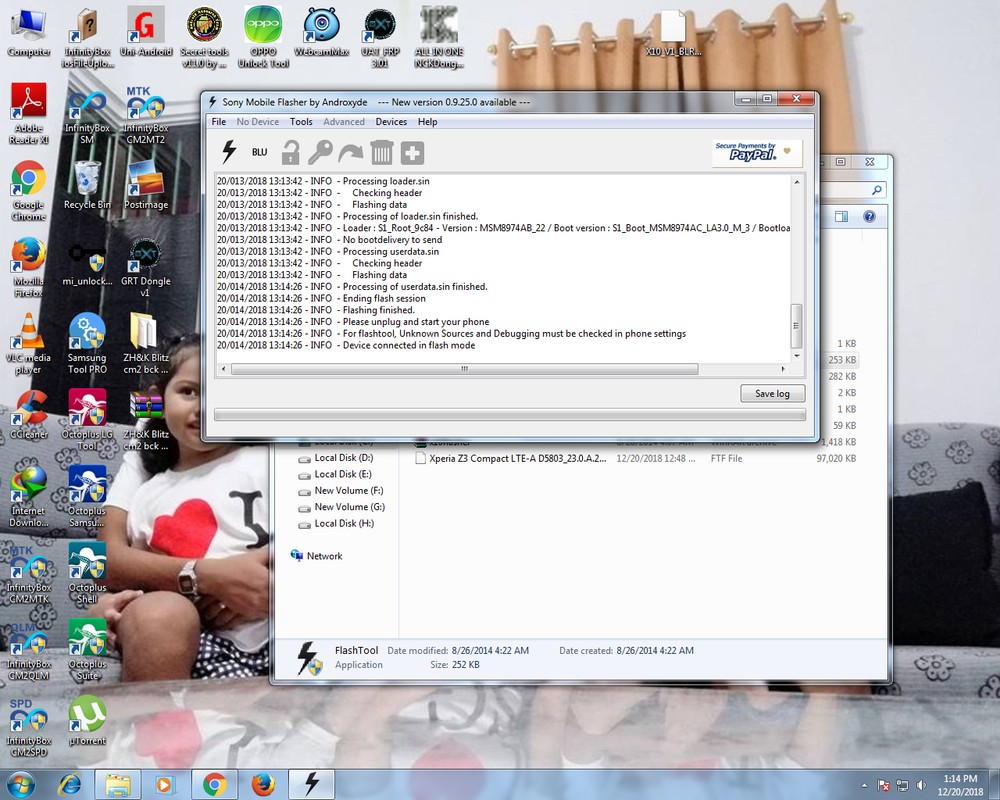Screen dimensions: 1000x800
Task: Open the Samsung Tool PRO shortcut
Action: 87,344
